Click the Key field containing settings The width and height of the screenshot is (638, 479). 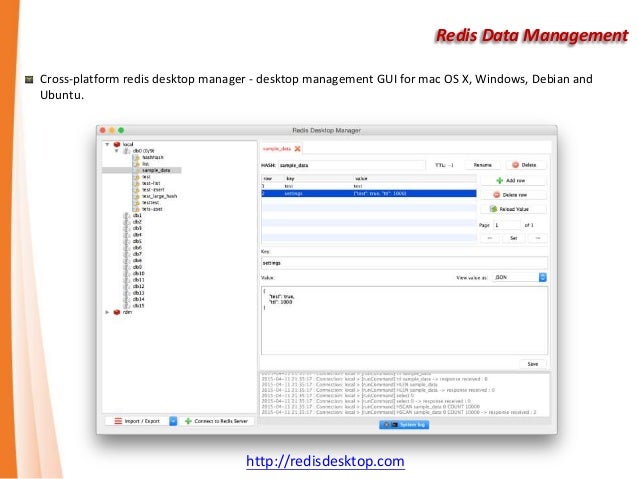pos(404,263)
